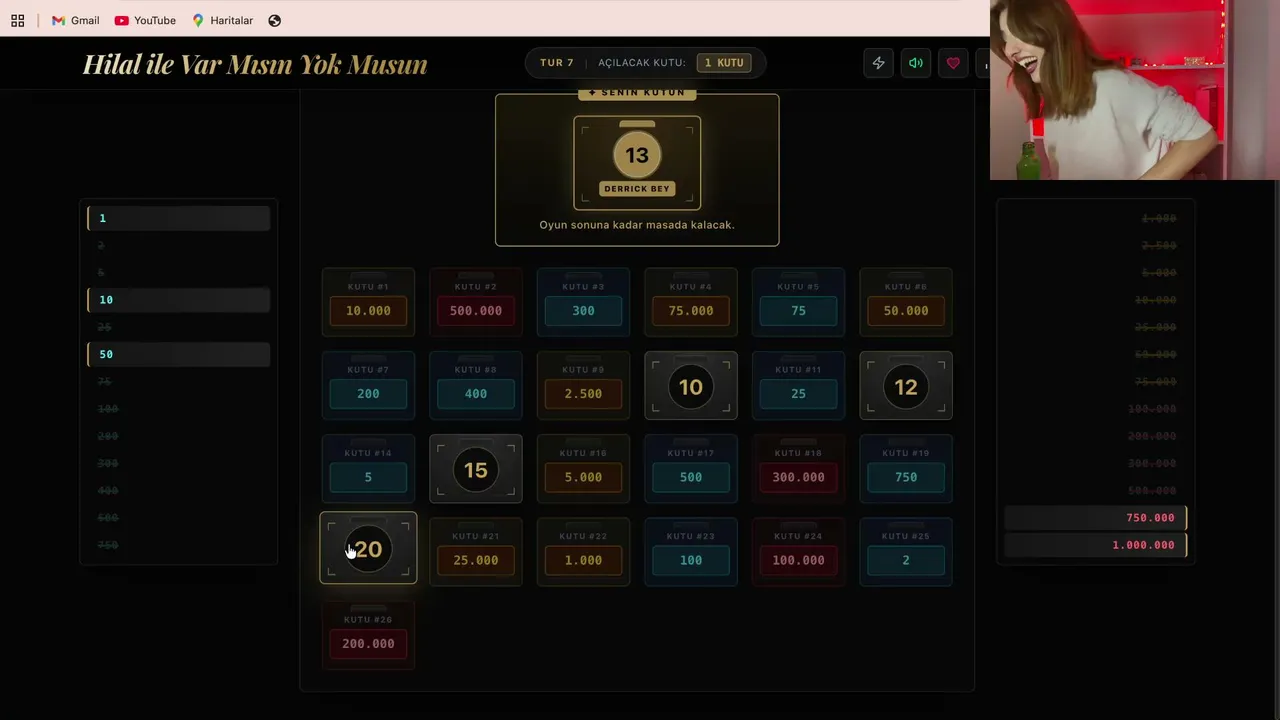Viewport: 1280px width, 720px height.
Task: Select unopened box number 10
Action: pos(691,386)
